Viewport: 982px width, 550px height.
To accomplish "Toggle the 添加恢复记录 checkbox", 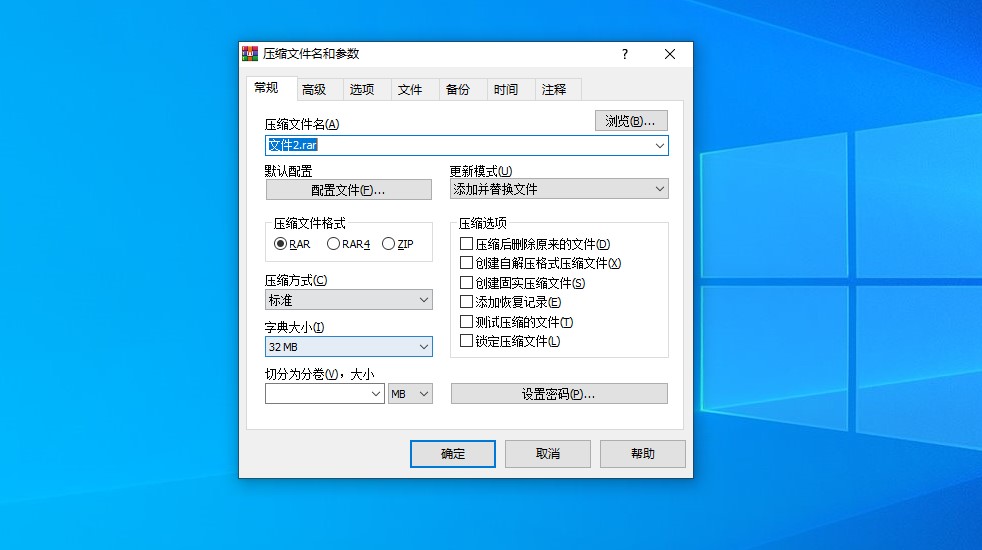I will (x=466, y=302).
